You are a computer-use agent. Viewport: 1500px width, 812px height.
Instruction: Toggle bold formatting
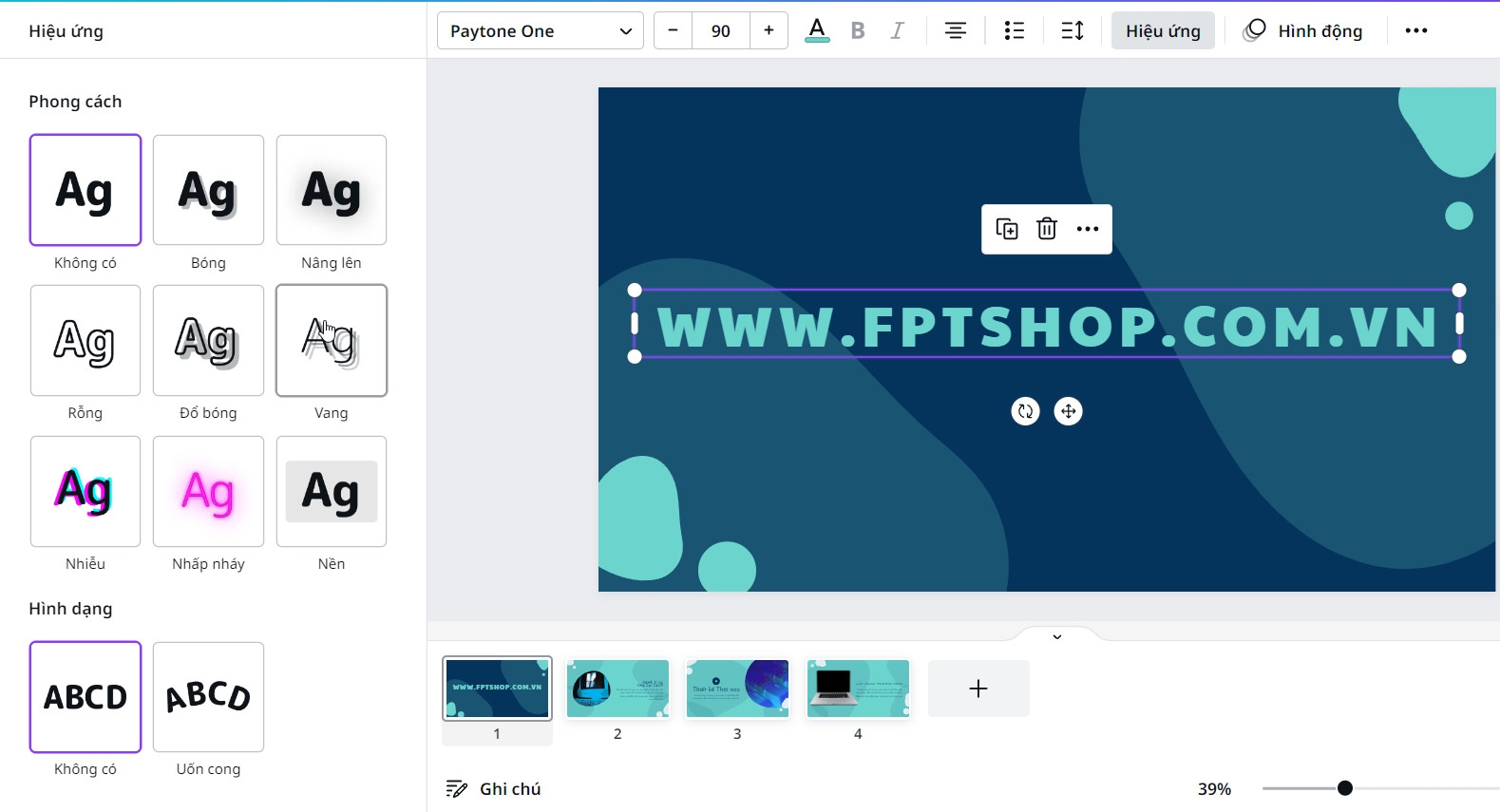click(x=858, y=30)
